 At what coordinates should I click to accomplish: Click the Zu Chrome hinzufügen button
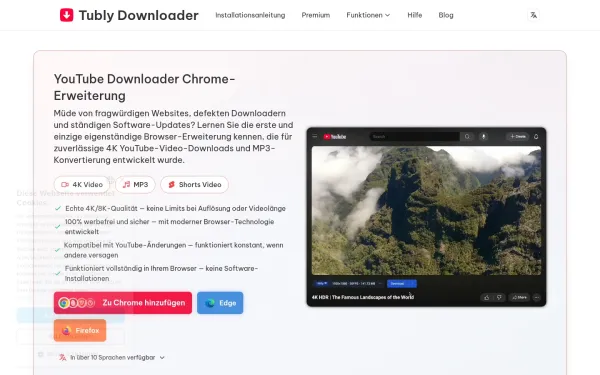tap(123, 303)
